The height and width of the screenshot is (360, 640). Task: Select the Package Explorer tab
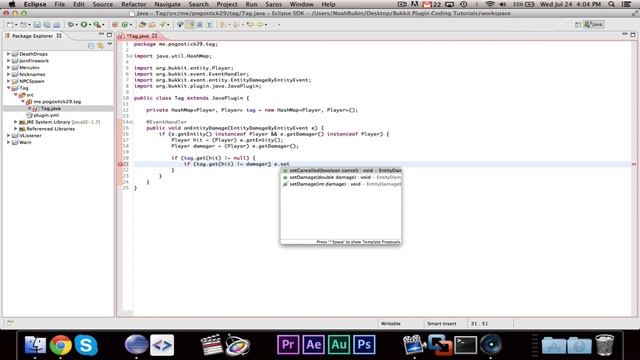33,36
